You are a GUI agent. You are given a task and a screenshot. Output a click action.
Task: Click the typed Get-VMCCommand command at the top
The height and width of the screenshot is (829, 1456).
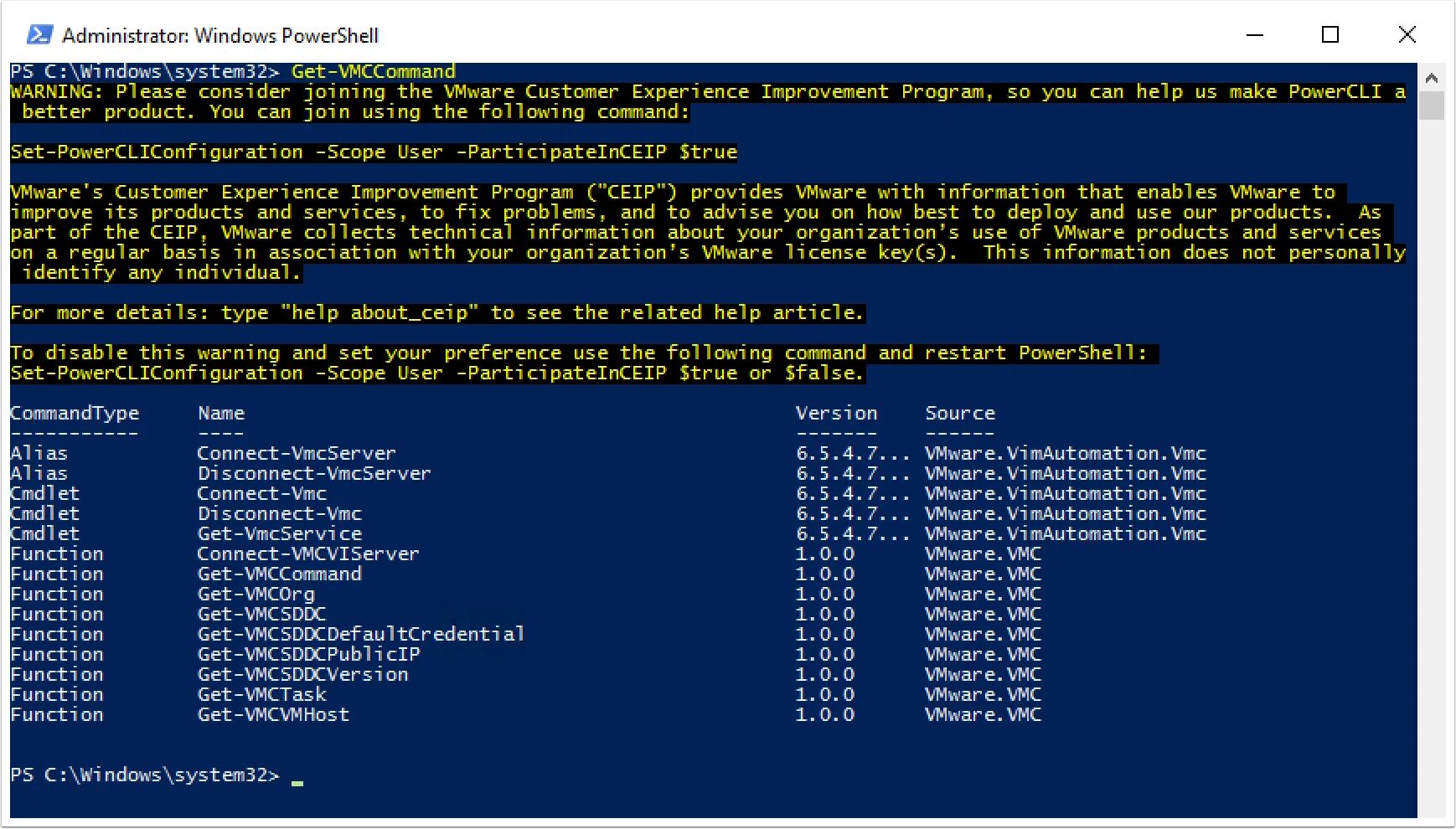(373, 72)
